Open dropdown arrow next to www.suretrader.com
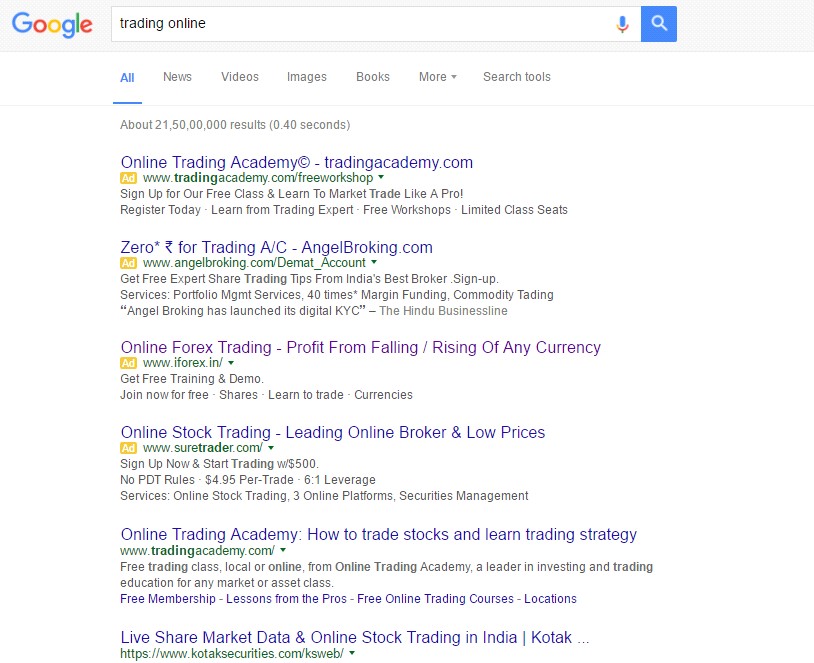 [271, 448]
